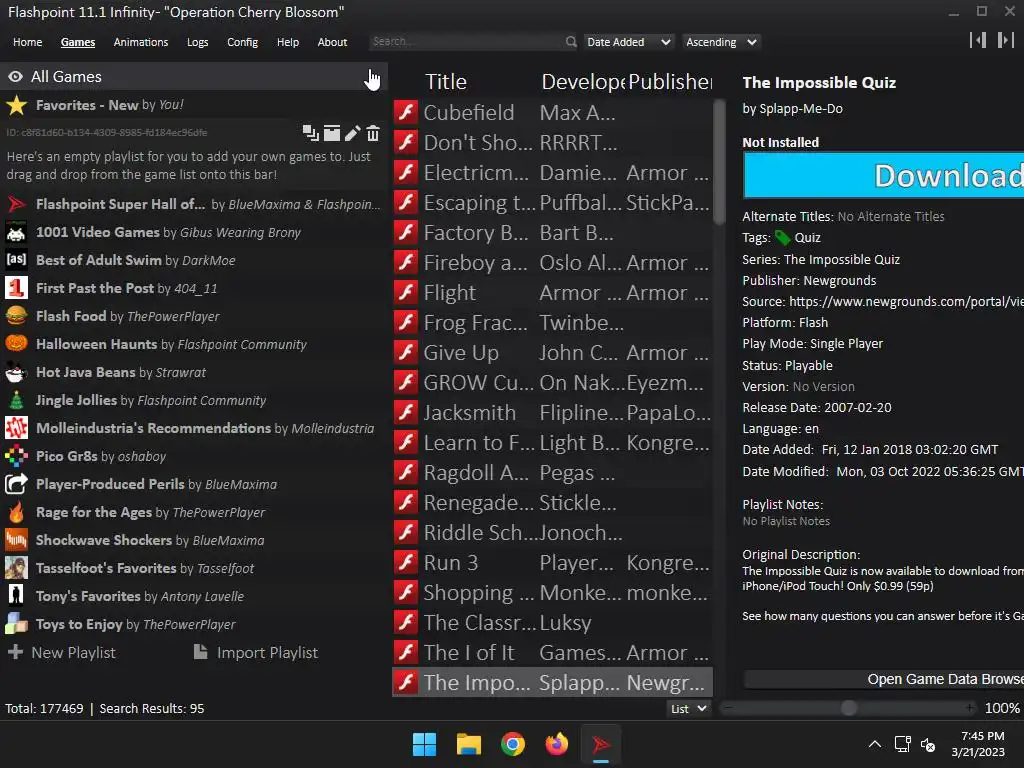Toggle left sidebar with top-right icon

(978, 40)
